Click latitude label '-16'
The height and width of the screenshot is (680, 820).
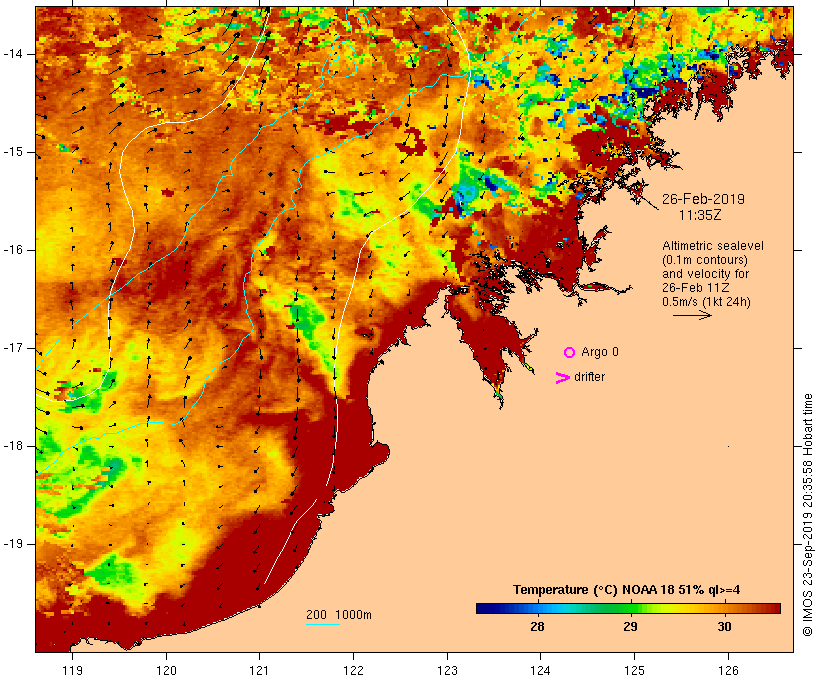coord(12,250)
